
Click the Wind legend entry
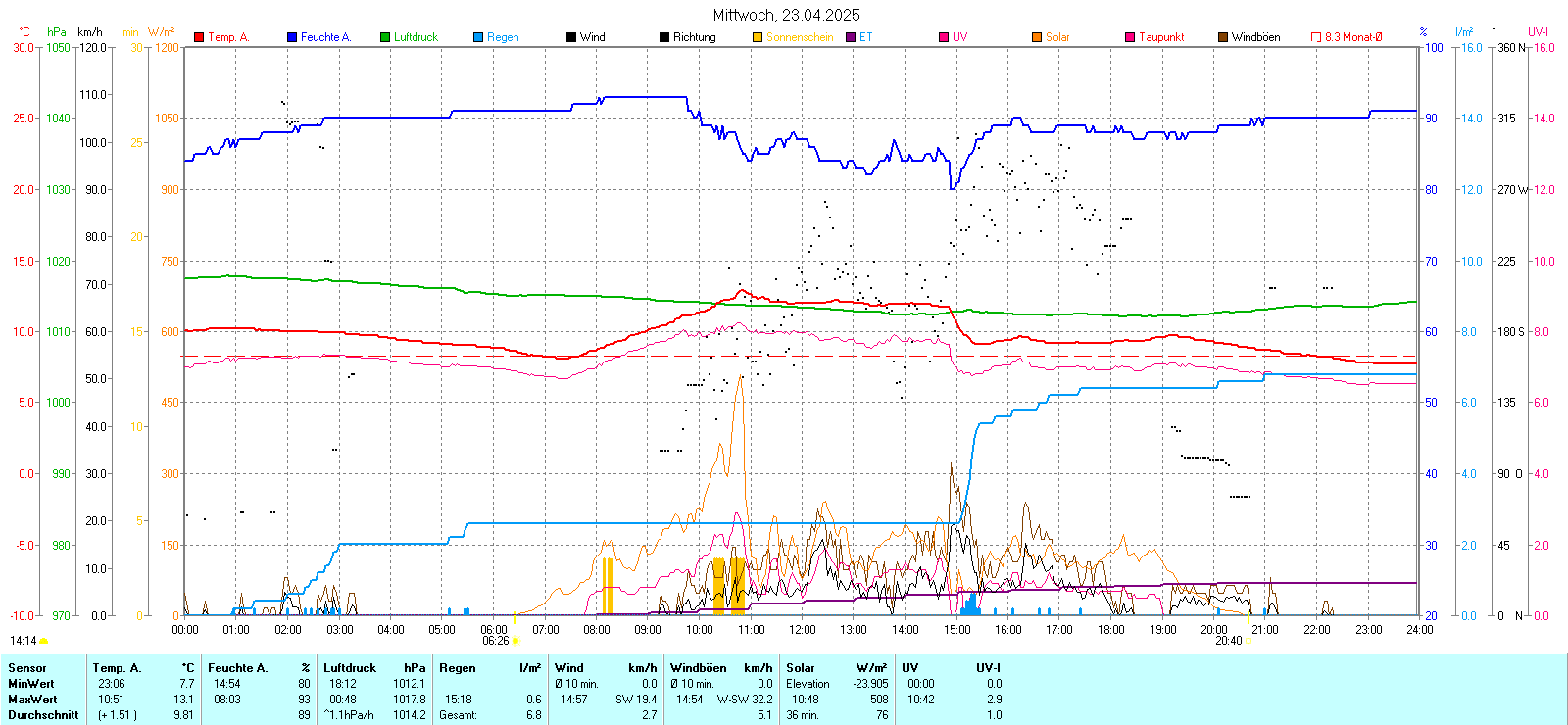592,37
